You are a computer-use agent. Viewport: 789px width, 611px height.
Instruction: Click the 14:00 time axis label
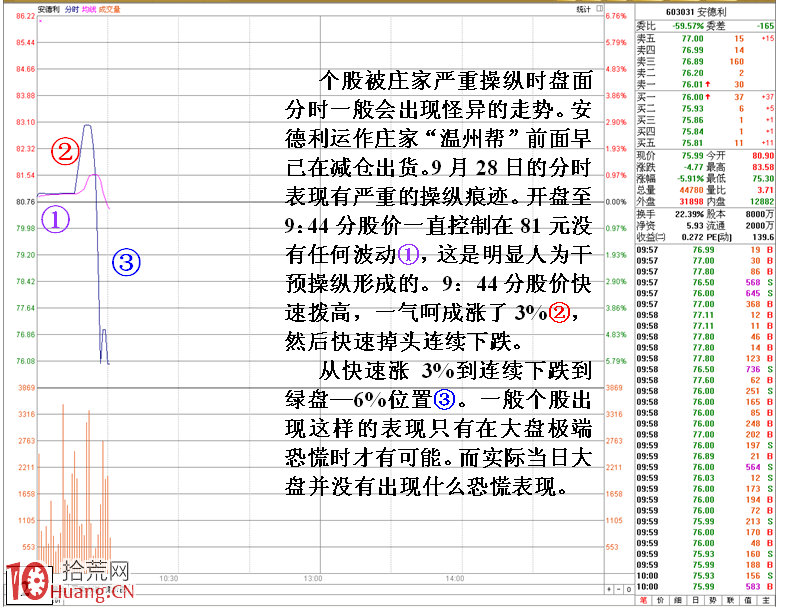455,579
